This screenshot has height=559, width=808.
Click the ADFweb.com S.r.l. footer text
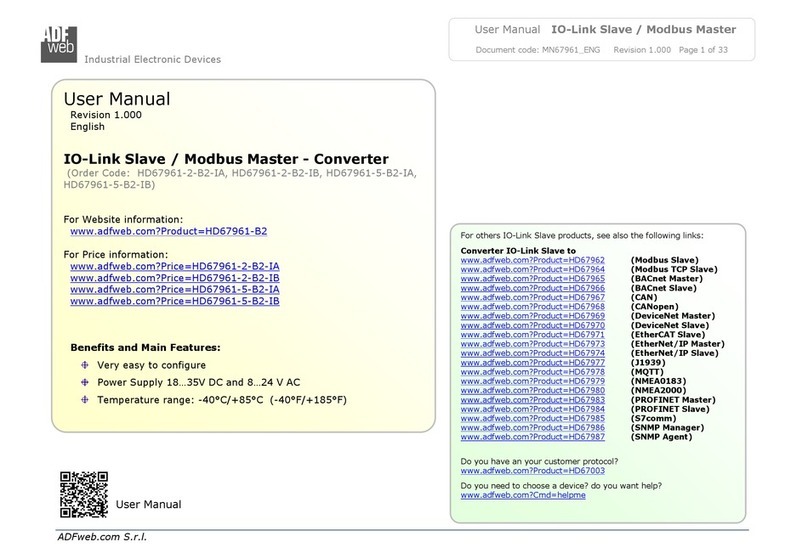click(102, 537)
